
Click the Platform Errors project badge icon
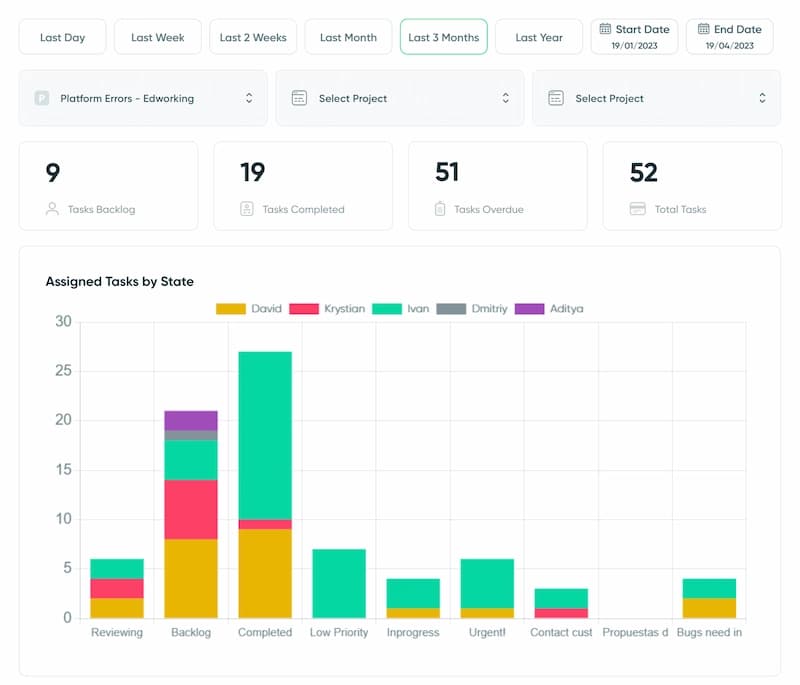42,98
